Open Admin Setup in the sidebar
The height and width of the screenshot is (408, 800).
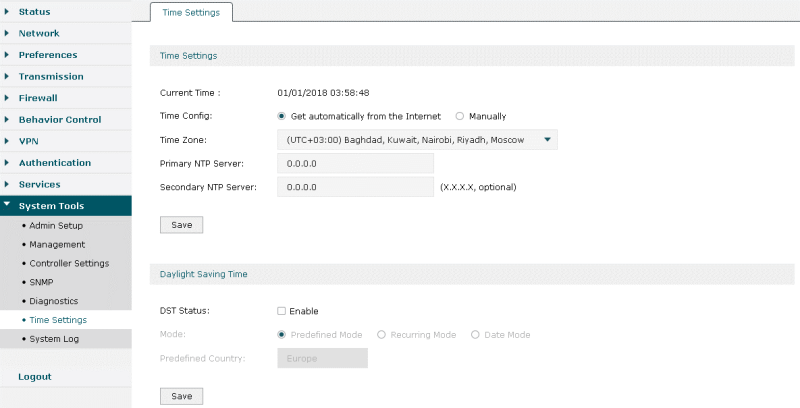click(x=56, y=225)
